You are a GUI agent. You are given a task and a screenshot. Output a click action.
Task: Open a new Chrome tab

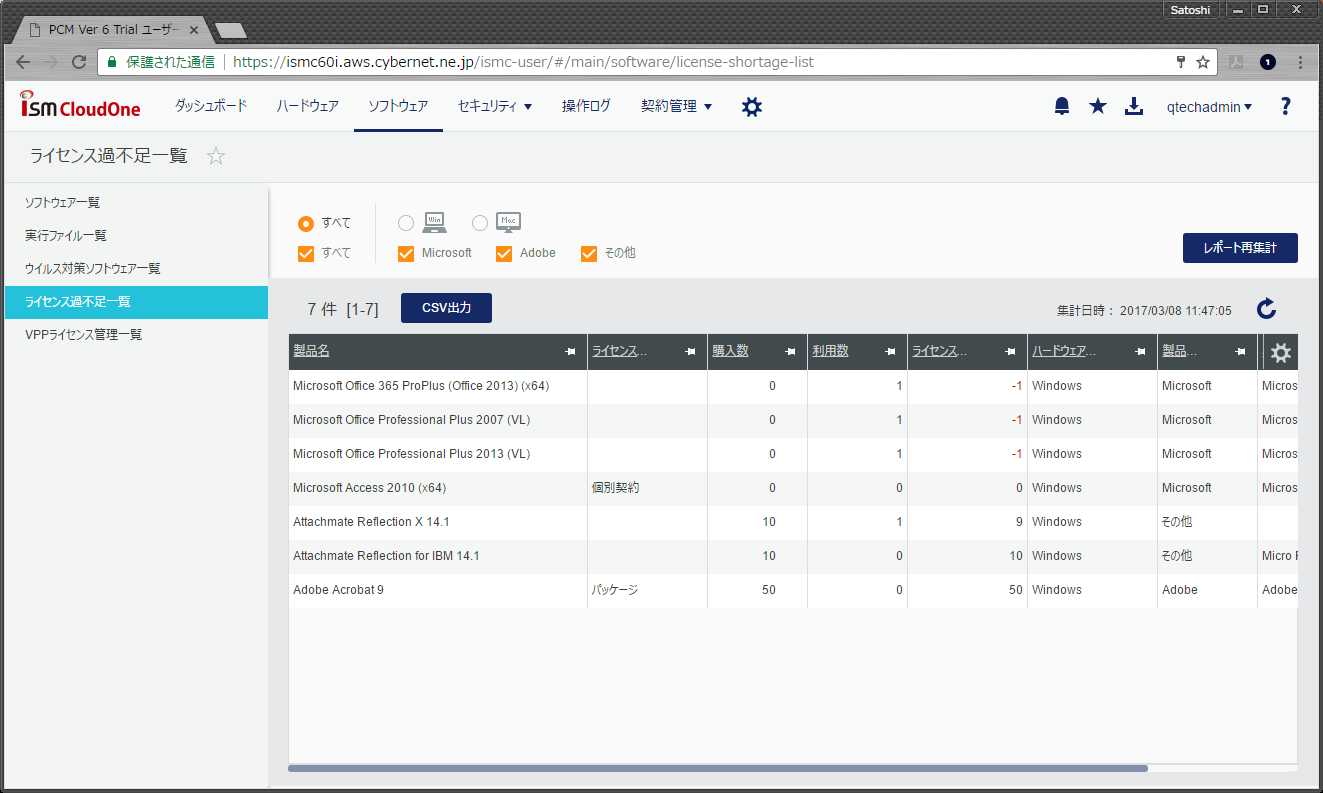pos(230,31)
